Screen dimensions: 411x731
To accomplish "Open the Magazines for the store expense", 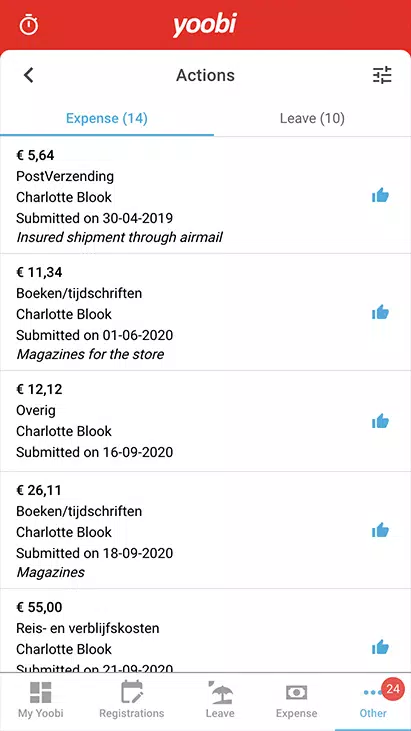I will (x=206, y=312).
